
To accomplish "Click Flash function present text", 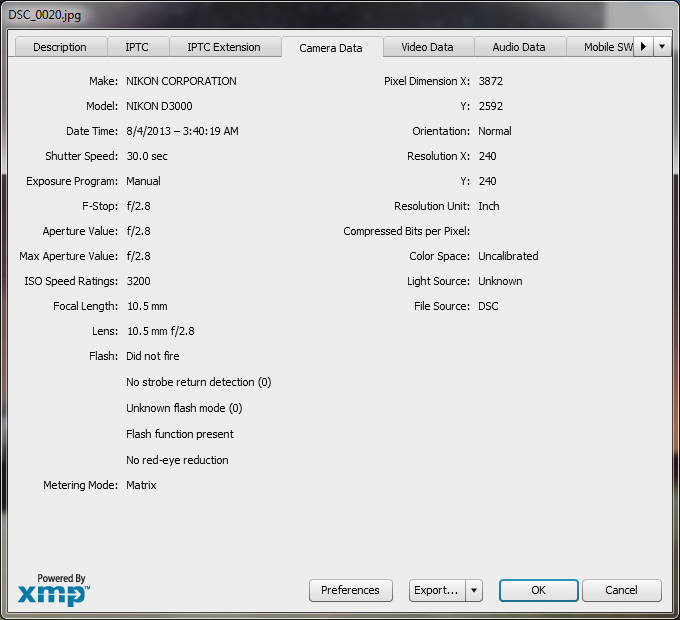I will click(180, 434).
